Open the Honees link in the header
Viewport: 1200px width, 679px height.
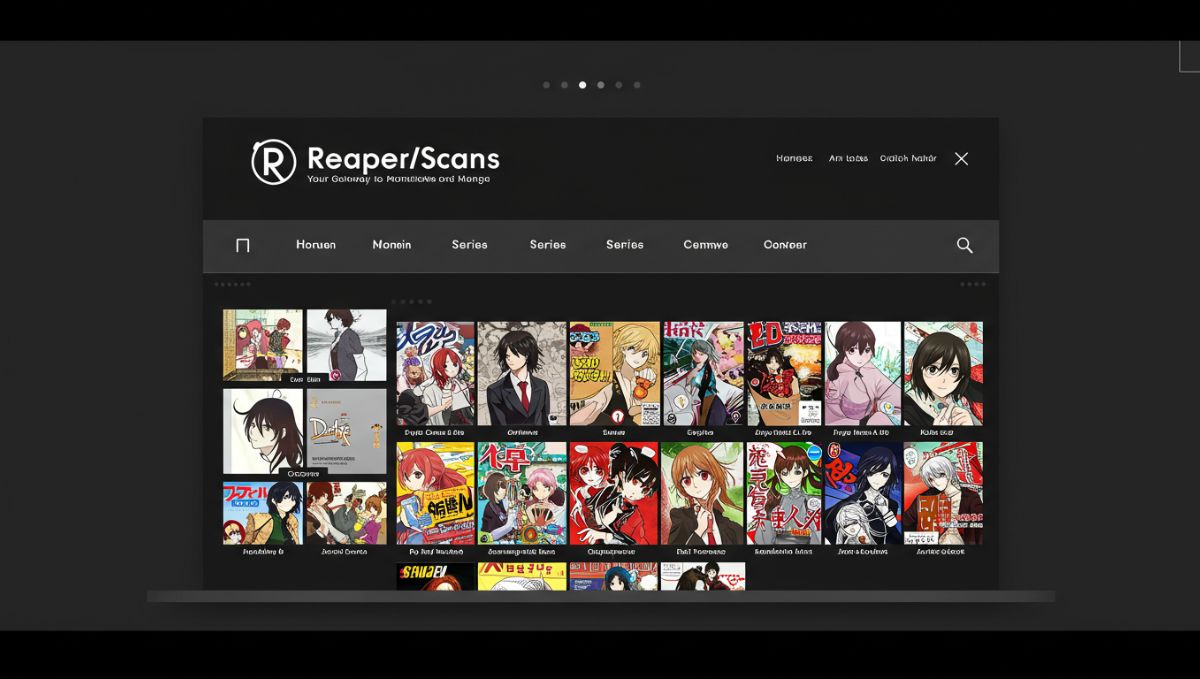(794, 159)
